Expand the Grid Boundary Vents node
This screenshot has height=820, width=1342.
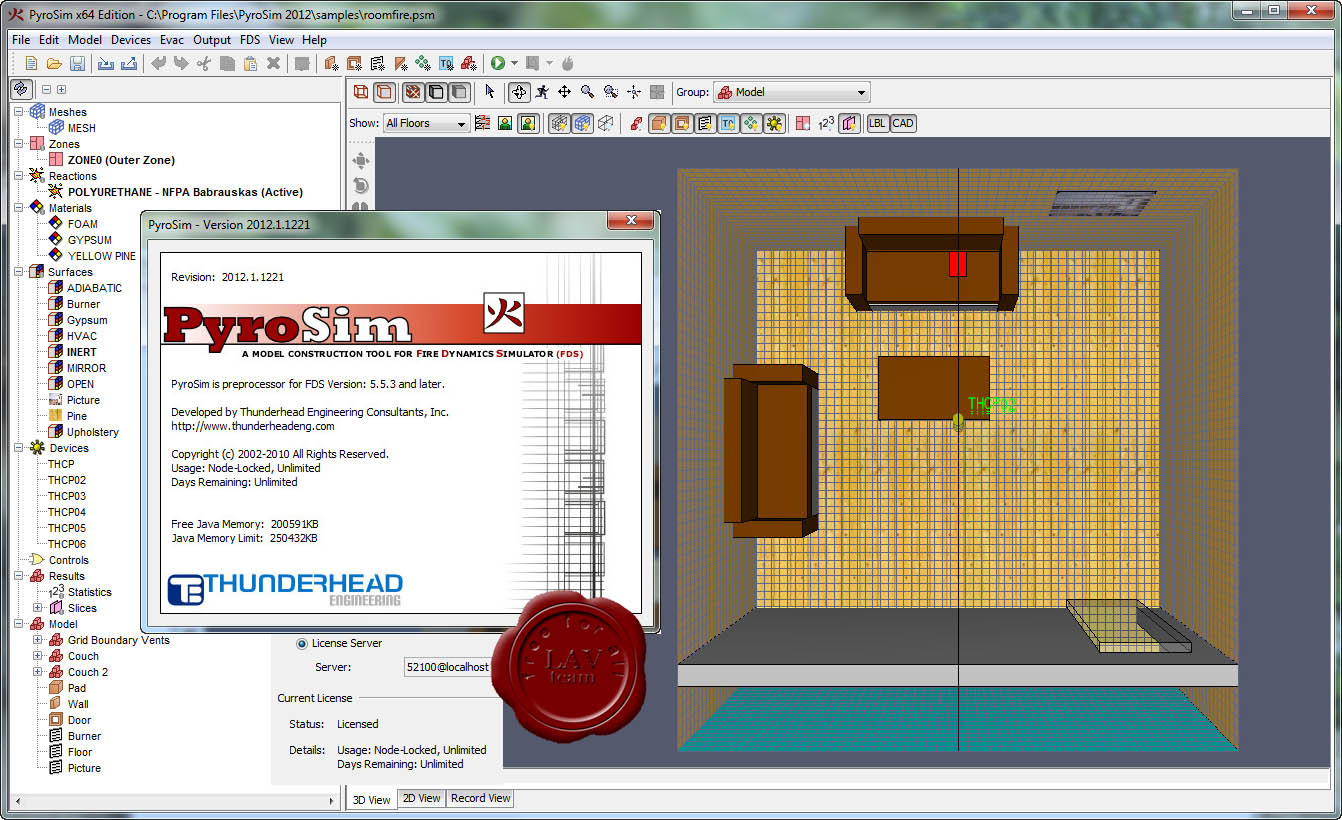coord(38,640)
